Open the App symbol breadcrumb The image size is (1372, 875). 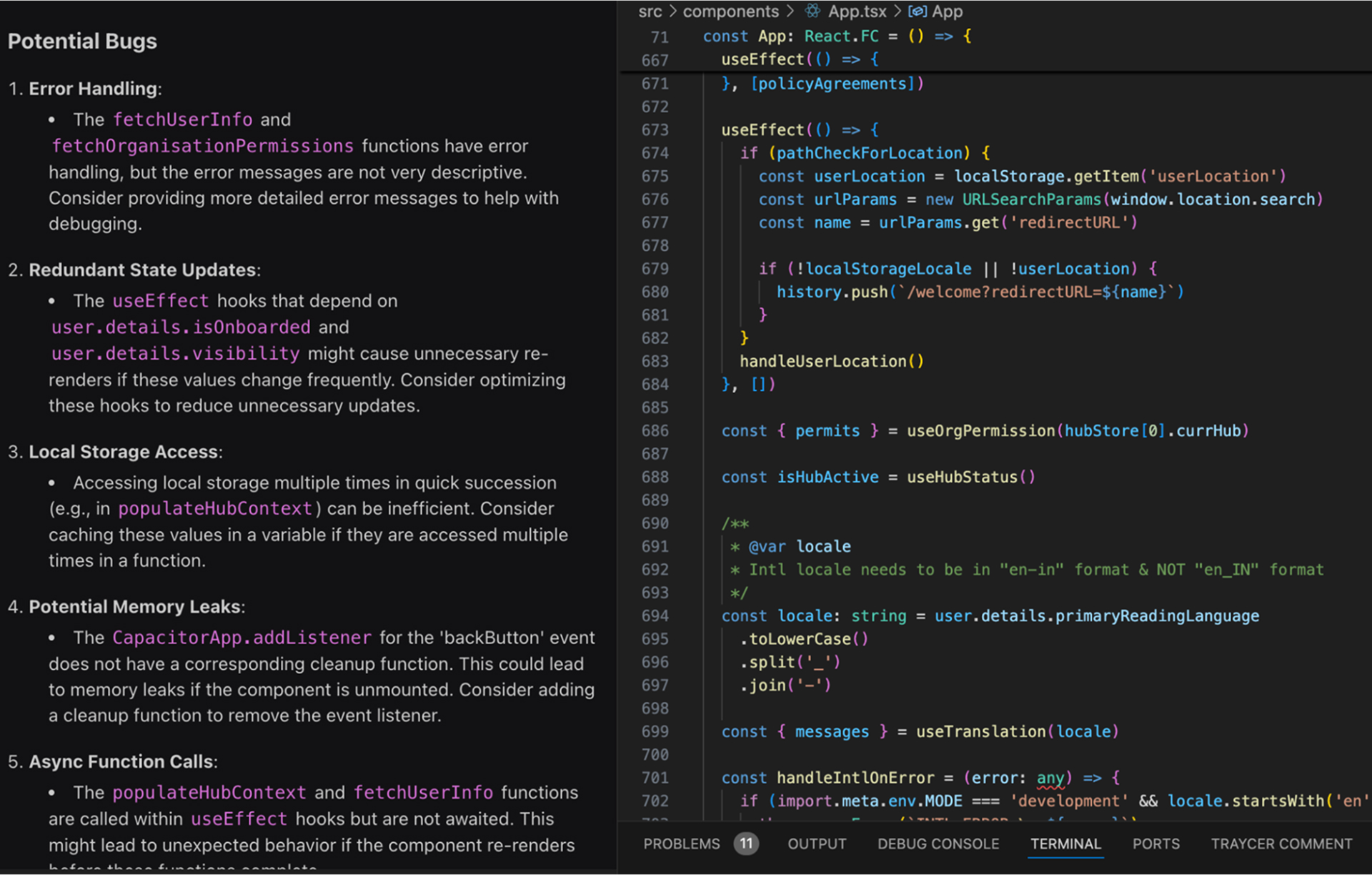(947, 11)
